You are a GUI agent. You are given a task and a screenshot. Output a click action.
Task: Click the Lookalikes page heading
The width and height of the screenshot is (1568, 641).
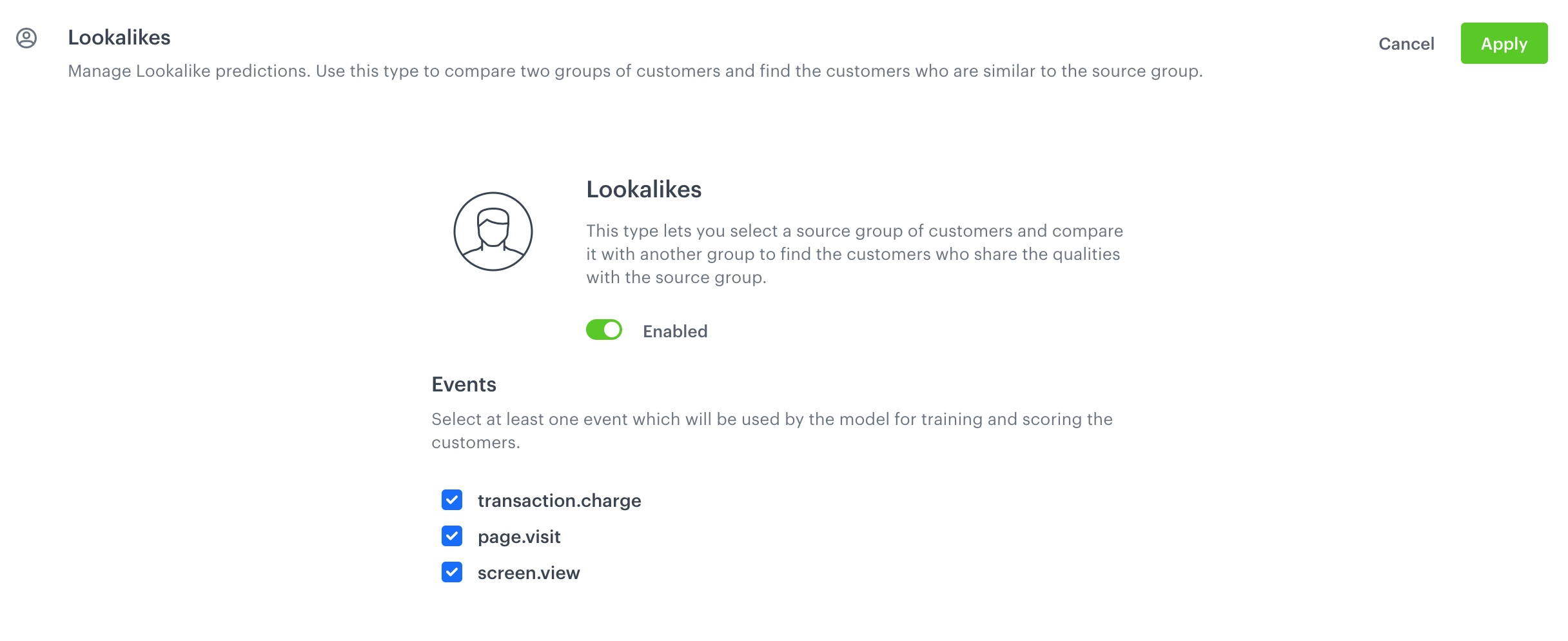119,37
